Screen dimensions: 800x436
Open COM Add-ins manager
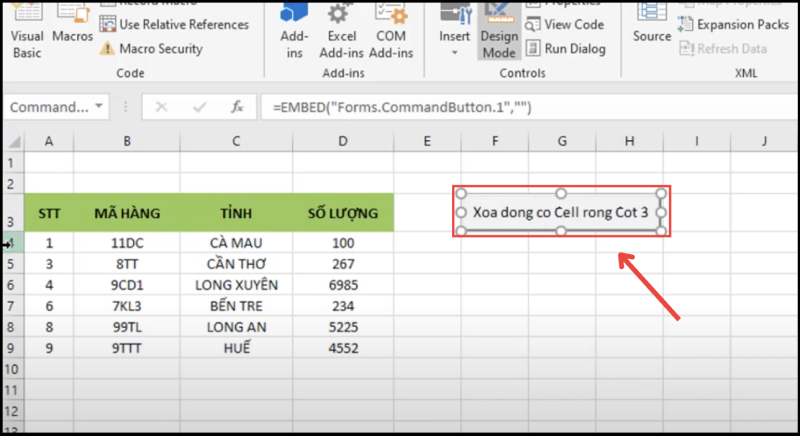[x=391, y=32]
